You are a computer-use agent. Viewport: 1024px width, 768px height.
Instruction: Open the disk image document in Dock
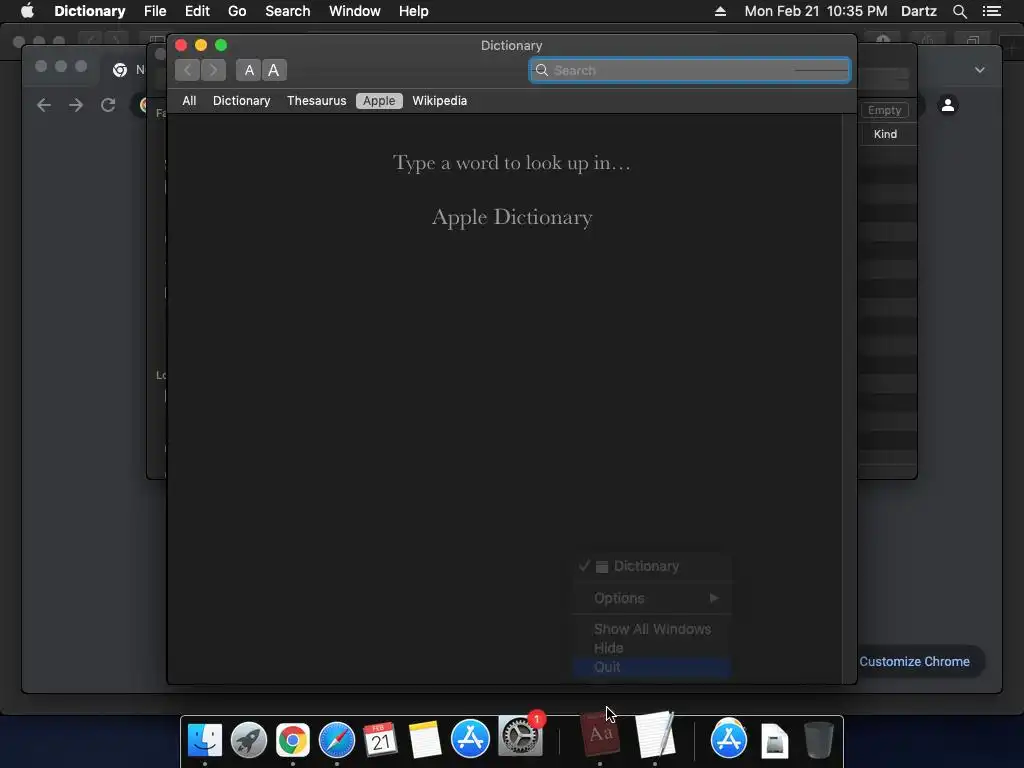(774, 741)
